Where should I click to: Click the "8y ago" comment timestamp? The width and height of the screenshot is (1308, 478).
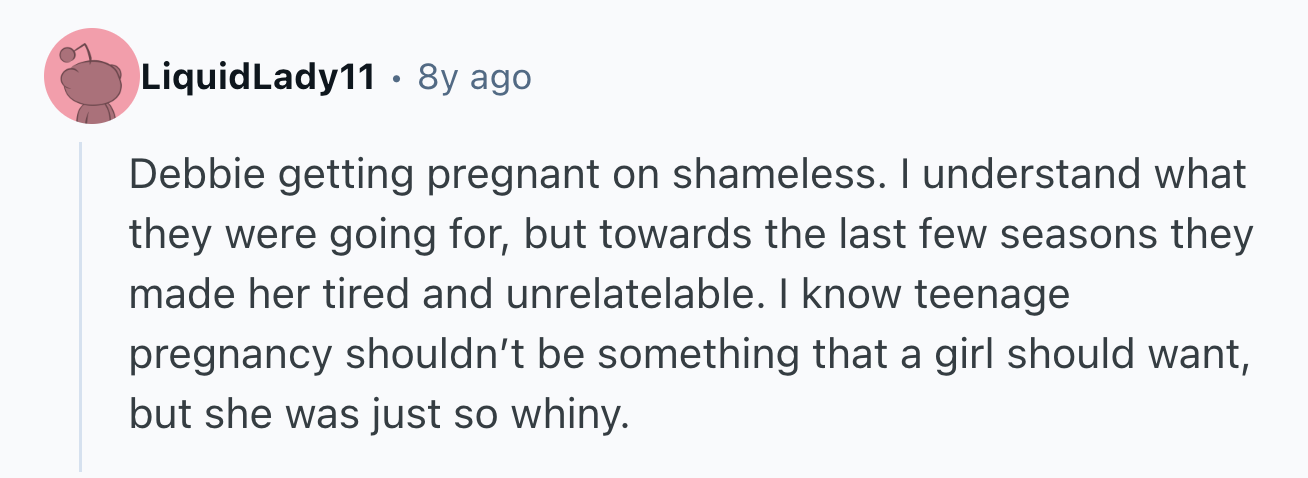474,77
